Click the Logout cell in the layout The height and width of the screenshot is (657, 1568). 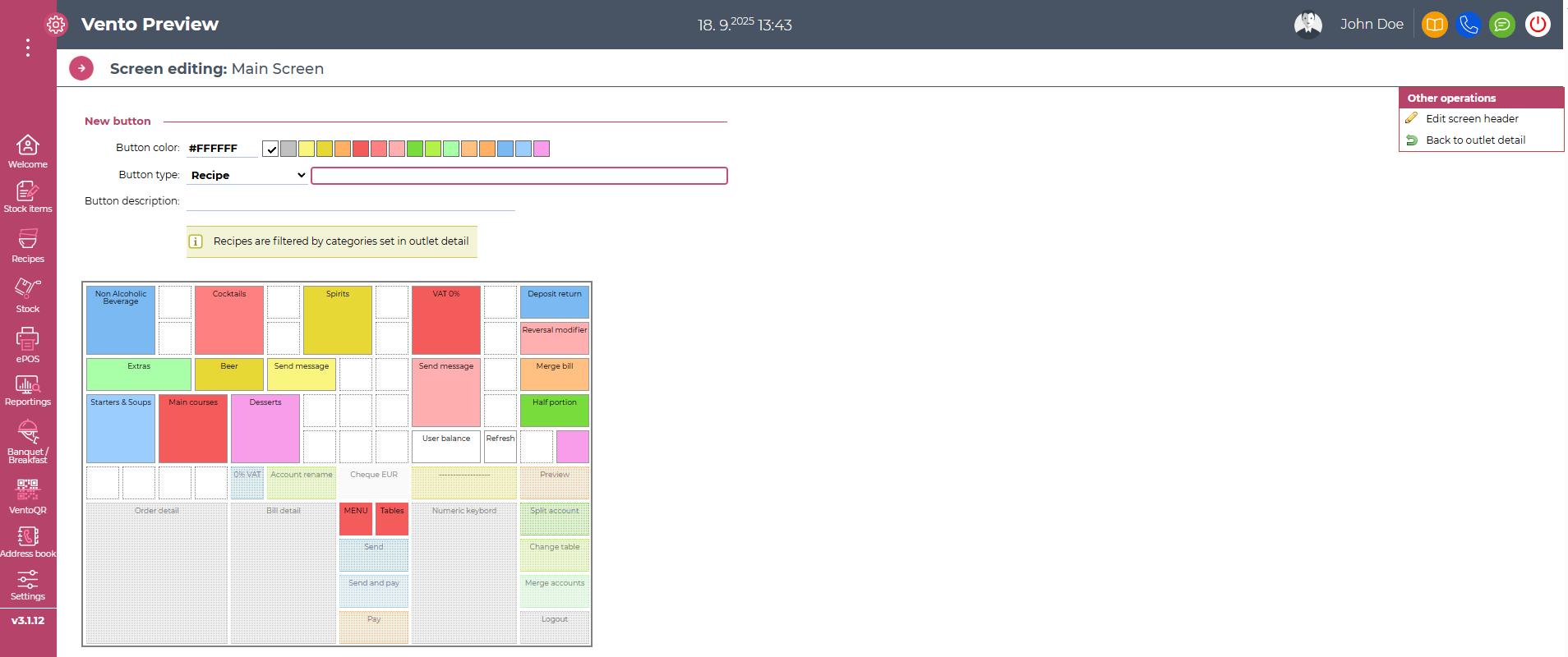[x=555, y=627]
